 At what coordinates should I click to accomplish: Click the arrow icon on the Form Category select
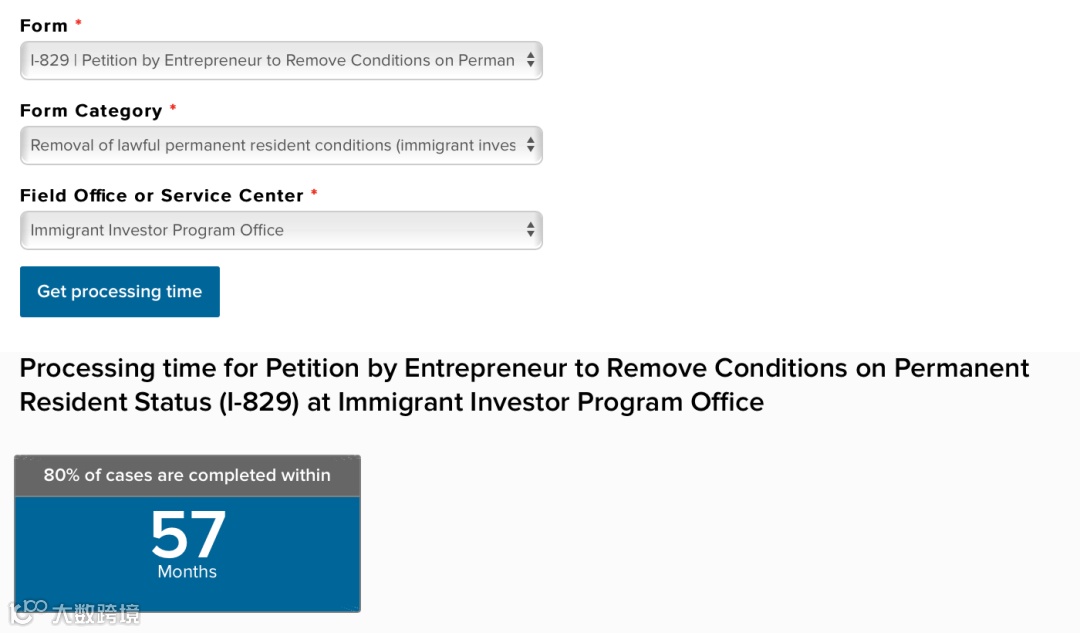pyautogui.click(x=530, y=146)
